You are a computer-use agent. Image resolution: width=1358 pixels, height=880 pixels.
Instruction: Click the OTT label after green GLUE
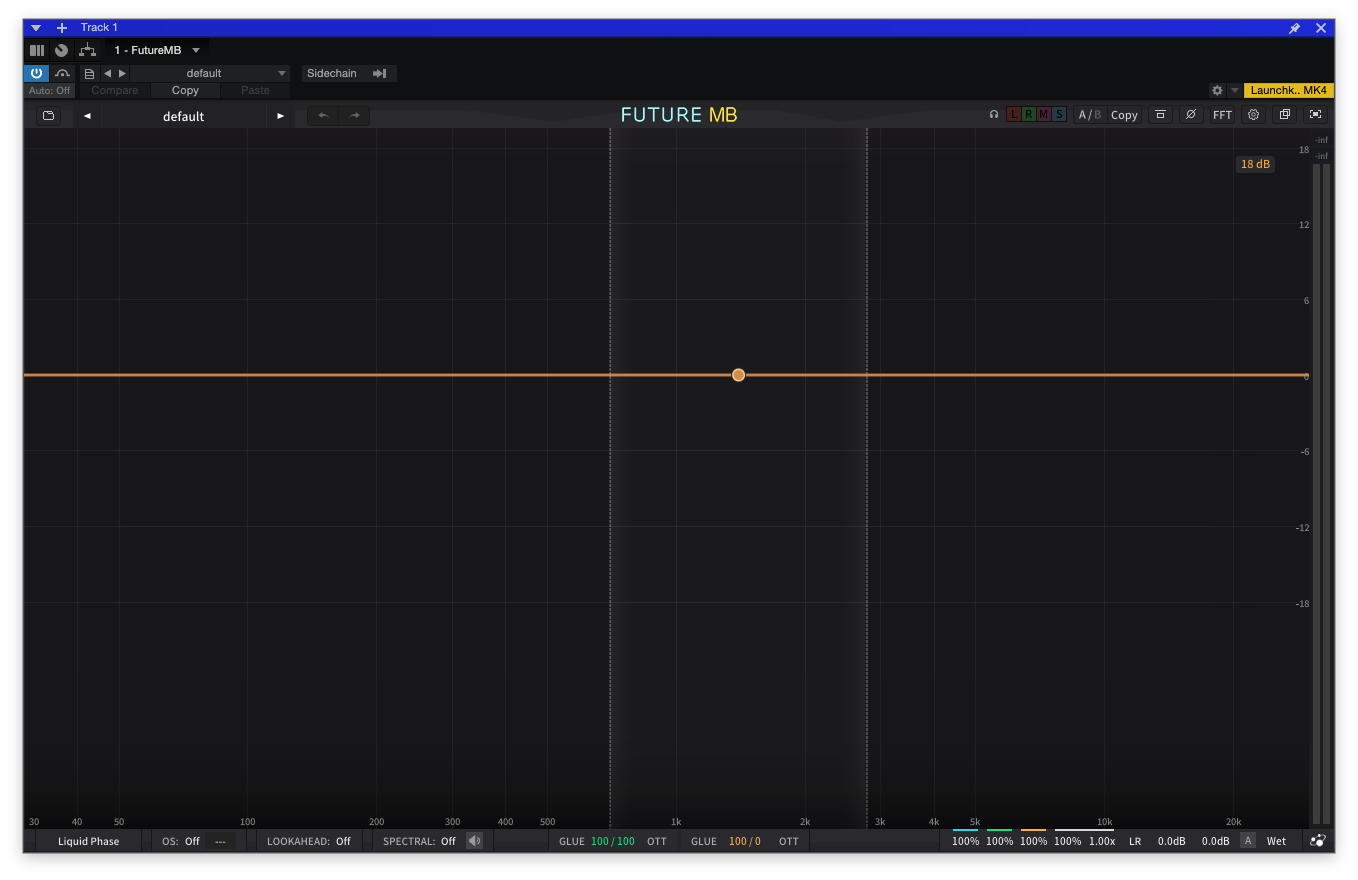[x=657, y=841]
